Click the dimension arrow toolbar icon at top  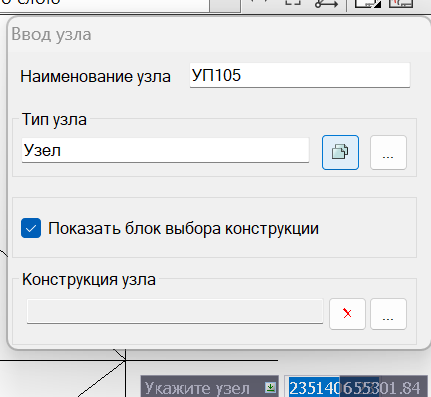326,4
